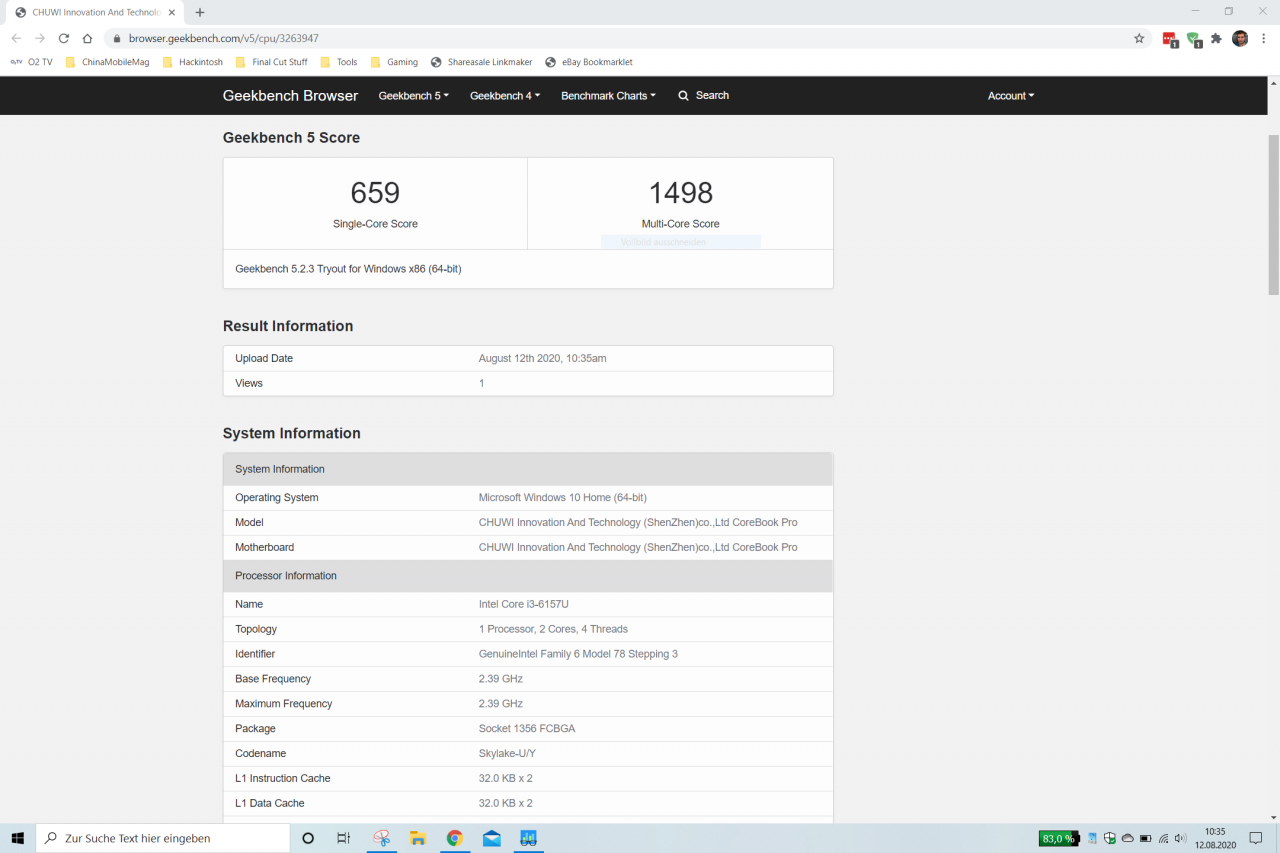Open File Explorer from the taskbar
Viewport: 1280px width, 853px height.
pyautogui.click(x=418, y=838)
